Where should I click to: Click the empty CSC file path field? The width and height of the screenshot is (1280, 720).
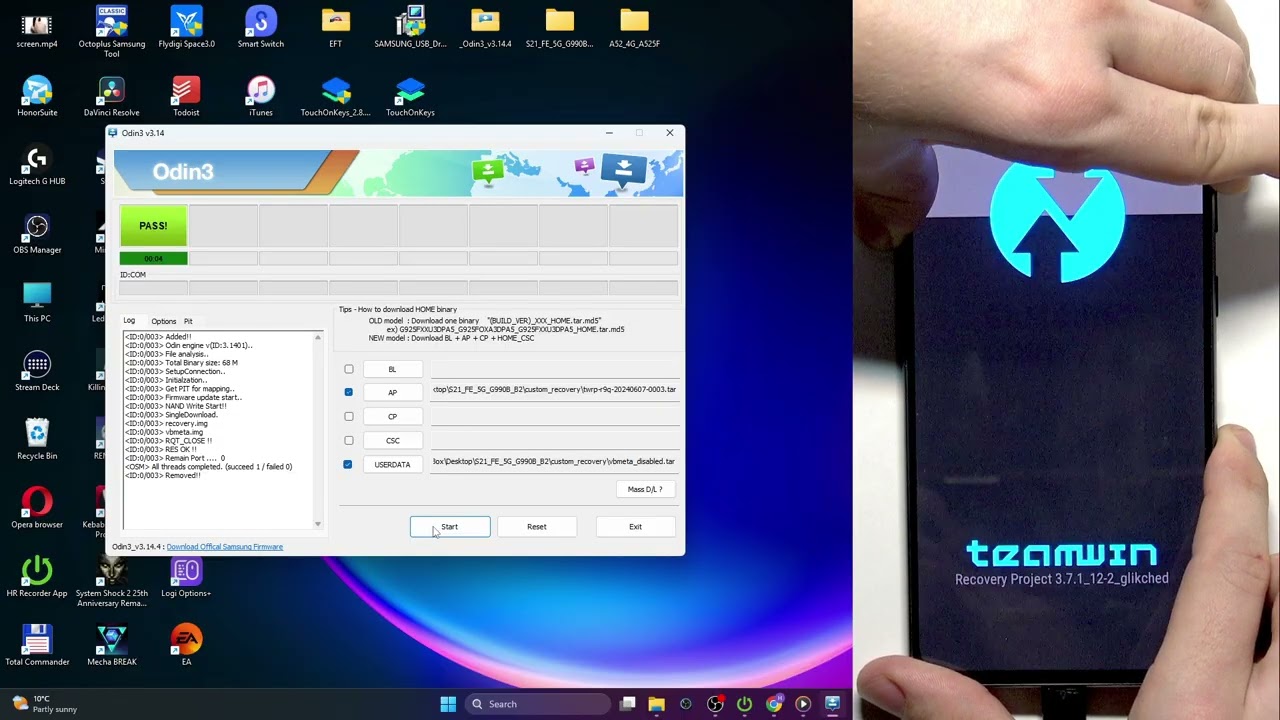tap(554, 440)
